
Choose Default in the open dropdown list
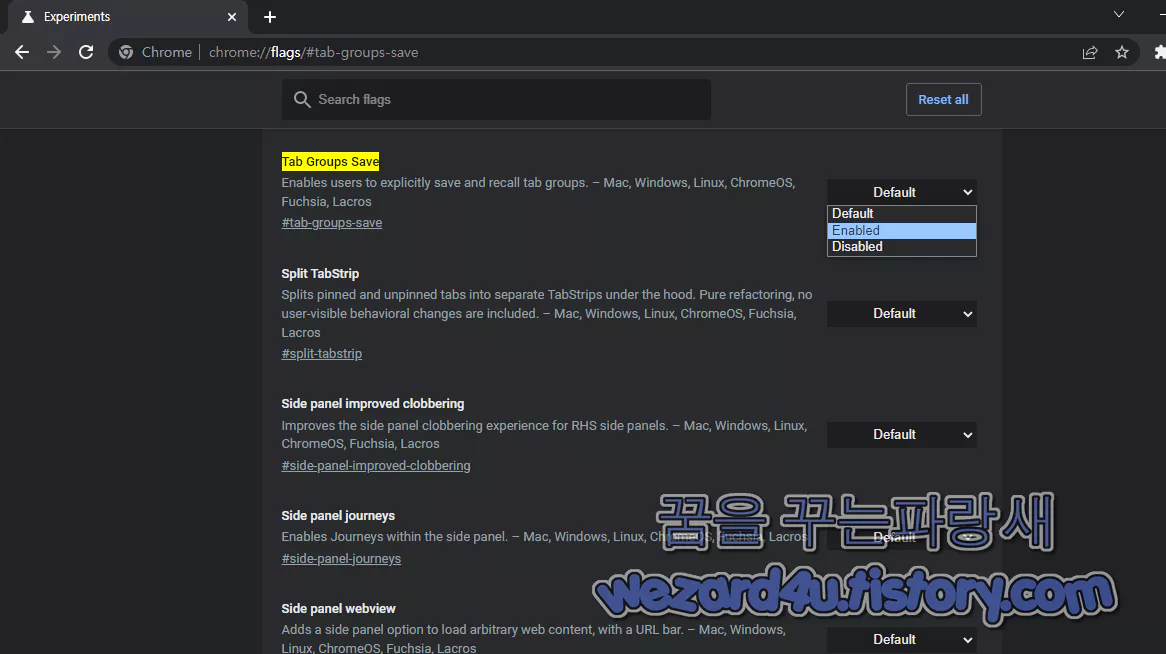point(901,214)
